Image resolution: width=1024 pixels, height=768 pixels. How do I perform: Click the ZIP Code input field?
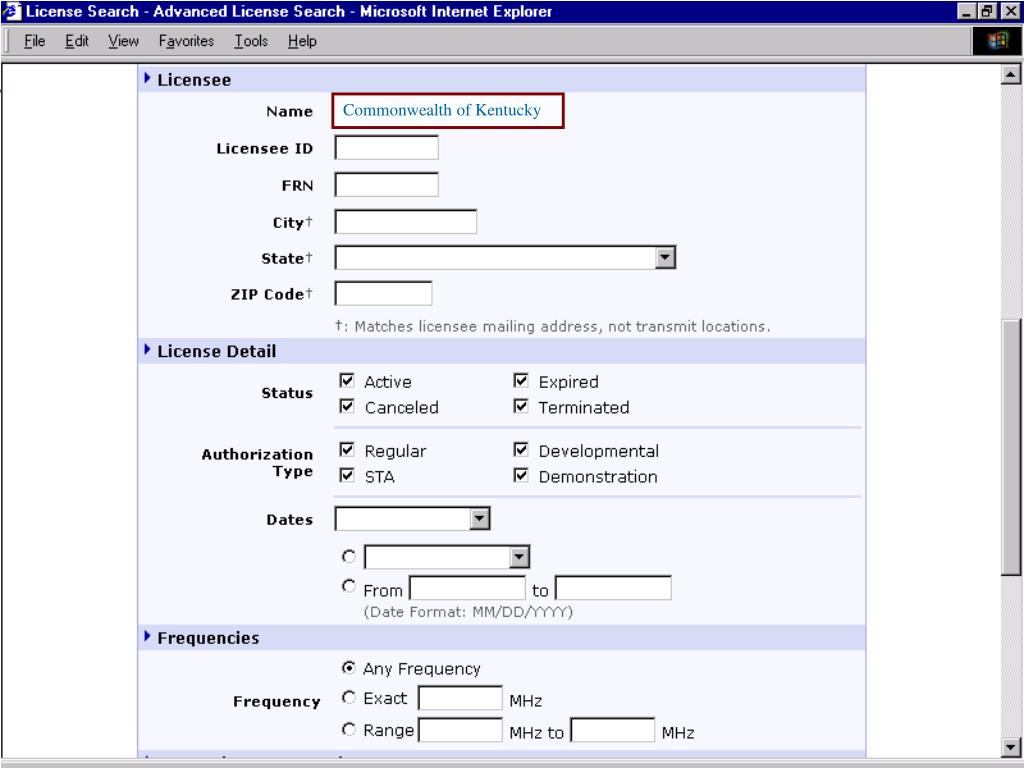(383, 293)
